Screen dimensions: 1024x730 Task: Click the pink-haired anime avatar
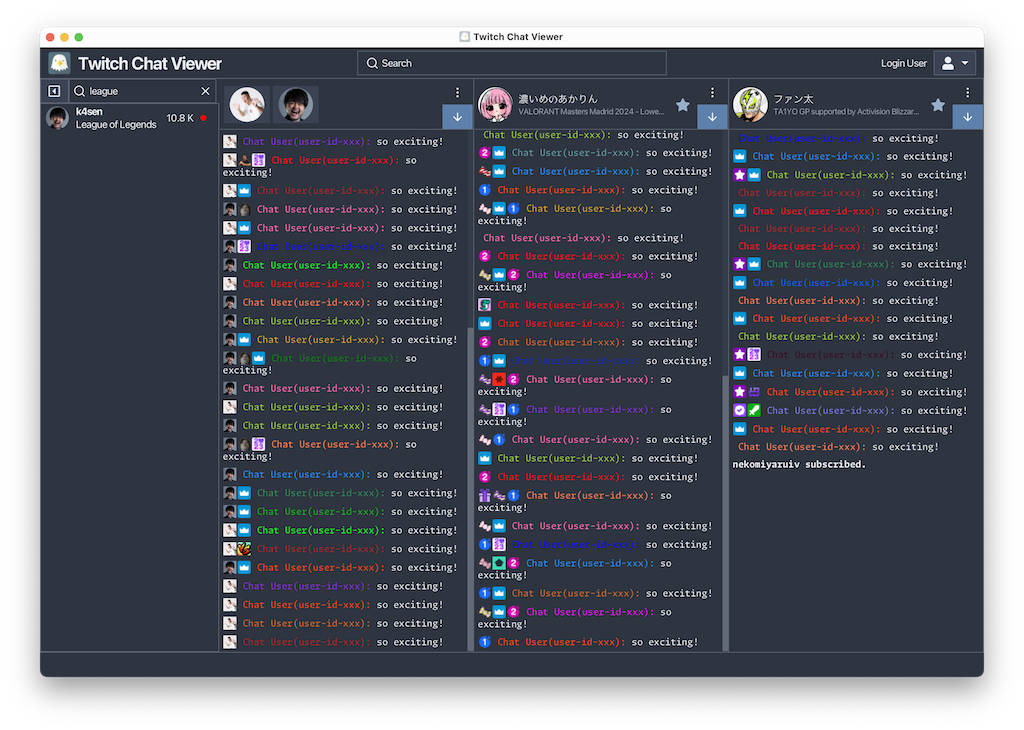(496, 104)
